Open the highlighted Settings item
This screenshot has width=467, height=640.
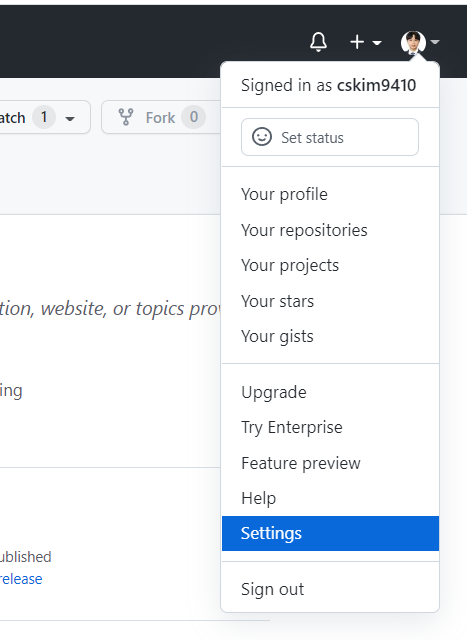[330, 533]
